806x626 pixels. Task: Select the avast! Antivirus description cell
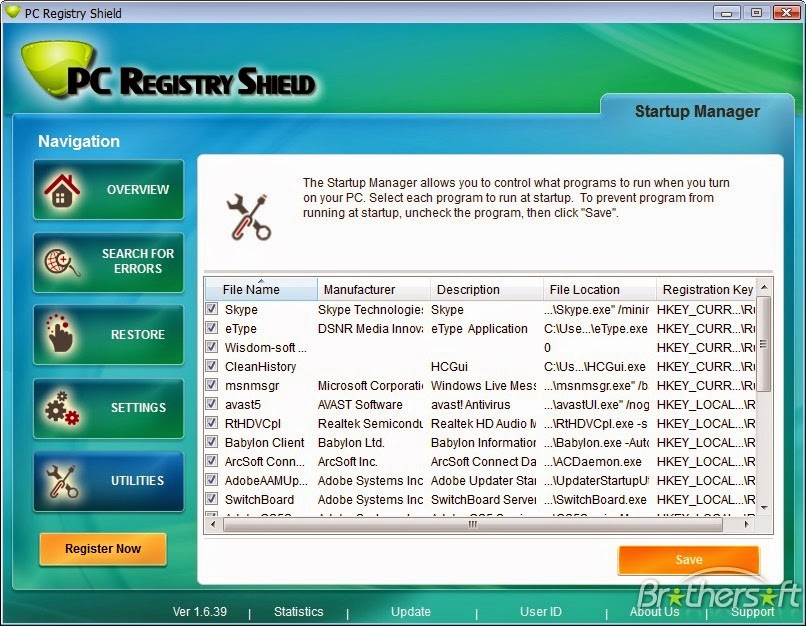470,404
